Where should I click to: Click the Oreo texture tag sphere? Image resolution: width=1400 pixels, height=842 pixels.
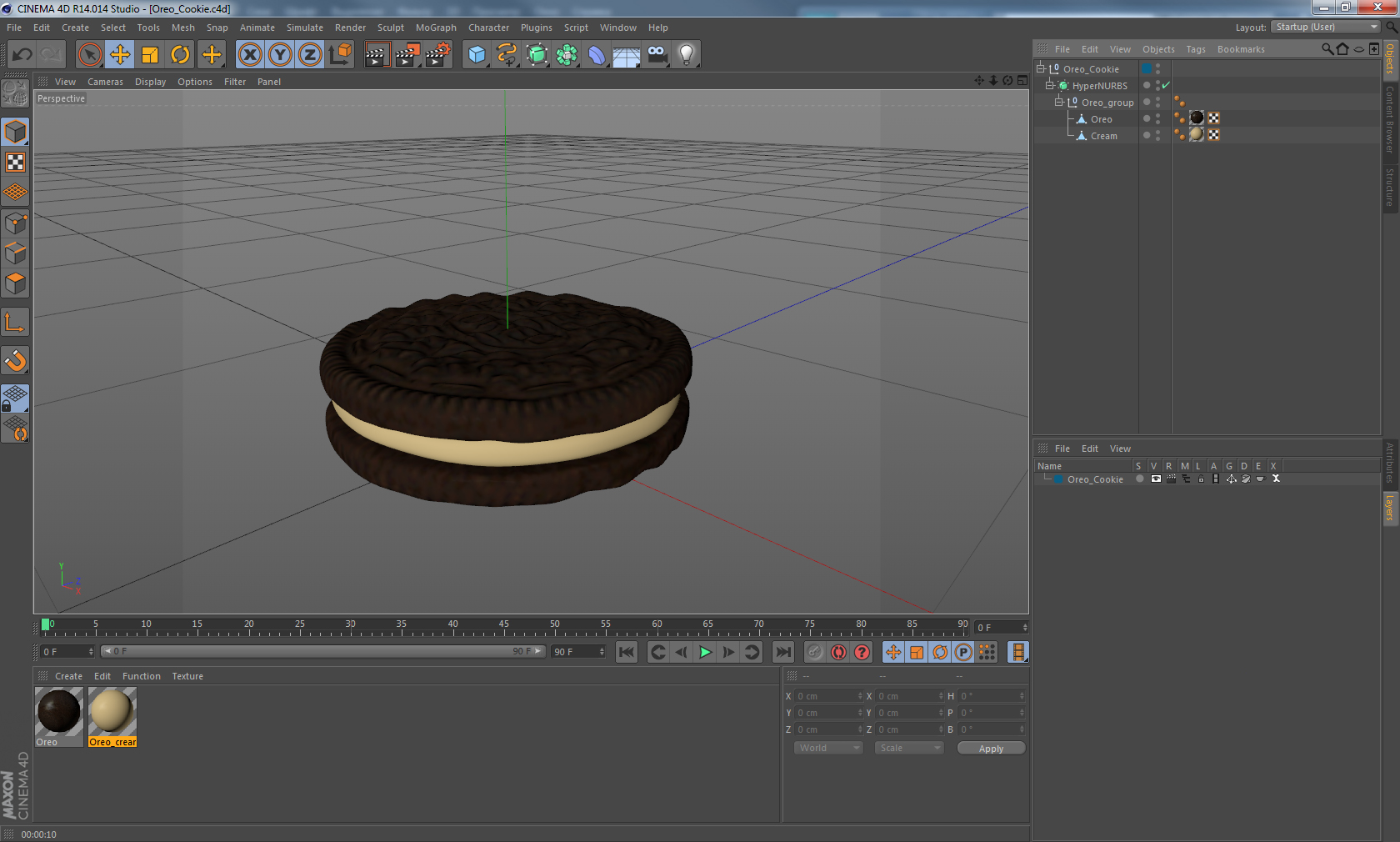tap(1197, 118)
